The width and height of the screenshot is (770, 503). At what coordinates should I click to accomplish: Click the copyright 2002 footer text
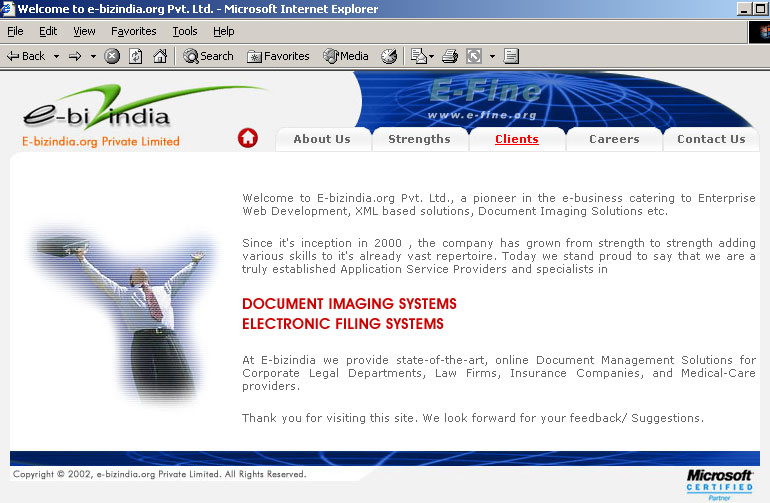click(160, 474)
